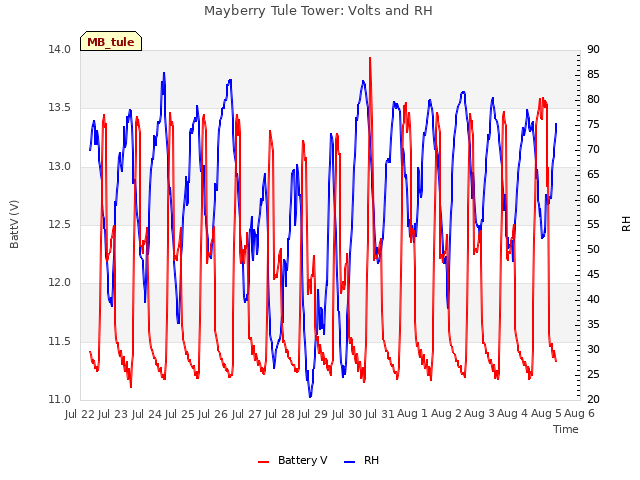640x480 pixels.
Task: Click the 'RH' legend text
Action: 371,460
